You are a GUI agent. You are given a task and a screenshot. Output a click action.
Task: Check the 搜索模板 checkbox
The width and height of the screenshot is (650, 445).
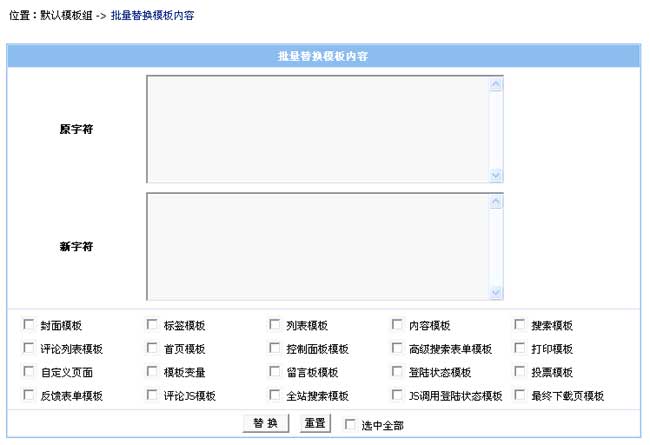point(520,325)
